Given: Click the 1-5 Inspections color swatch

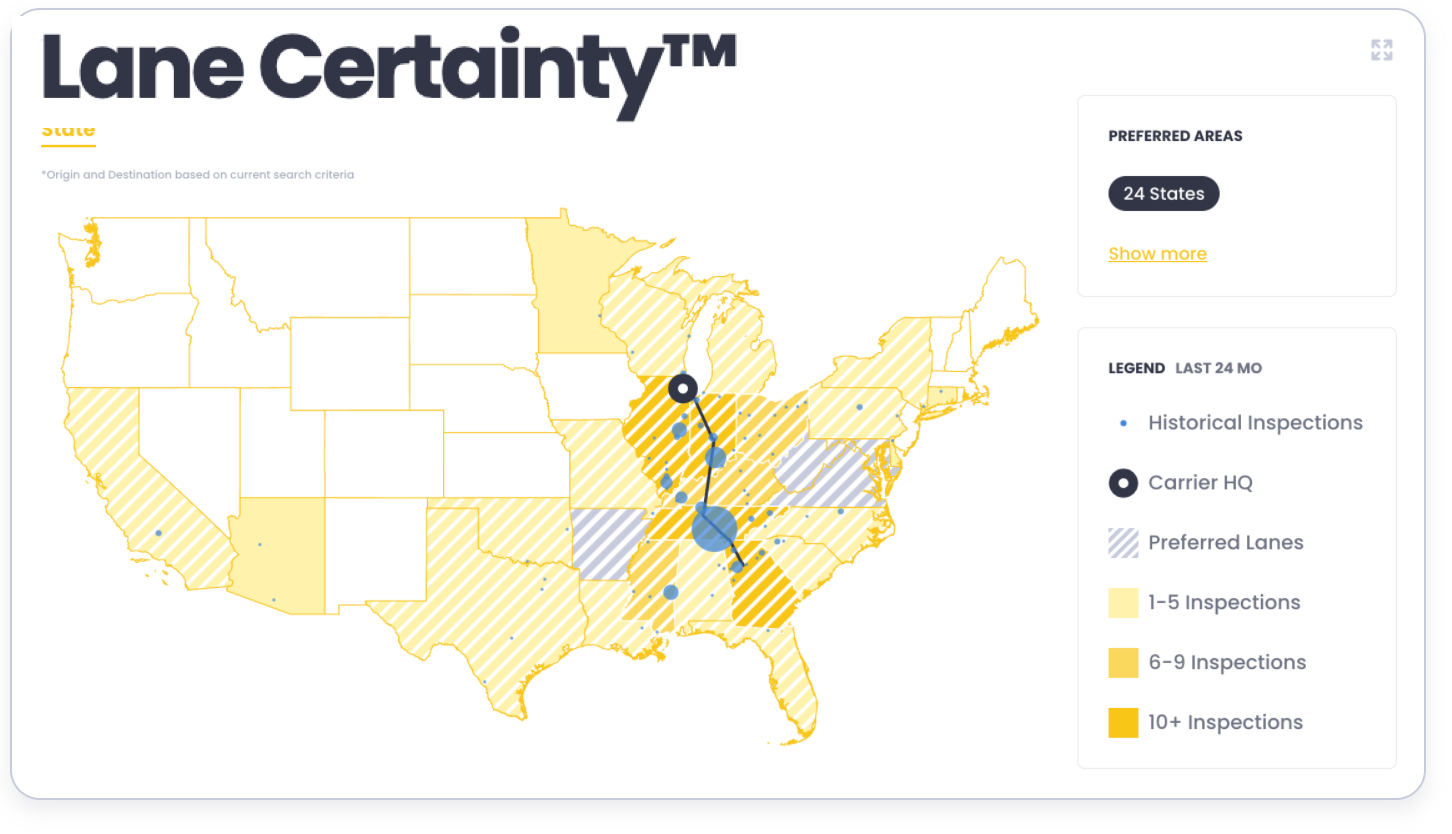Looking at the screenshot, I should click(x=1123, y=603).
